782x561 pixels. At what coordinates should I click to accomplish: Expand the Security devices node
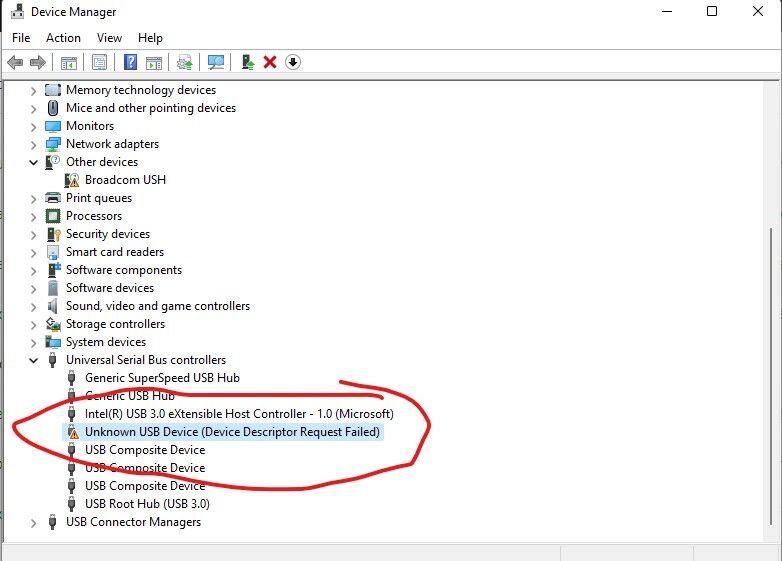(x=33, y=235)
